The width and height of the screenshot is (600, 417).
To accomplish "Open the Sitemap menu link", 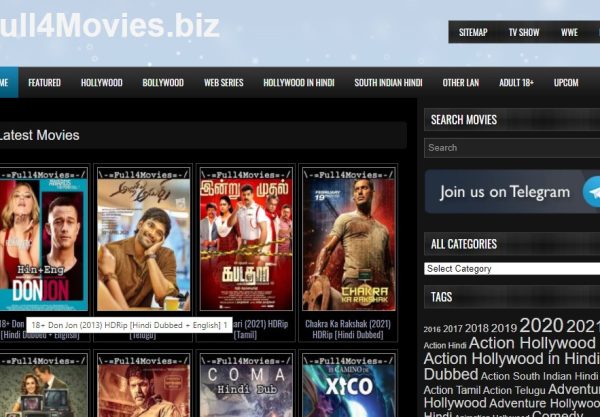I will (x=473, y=32).
